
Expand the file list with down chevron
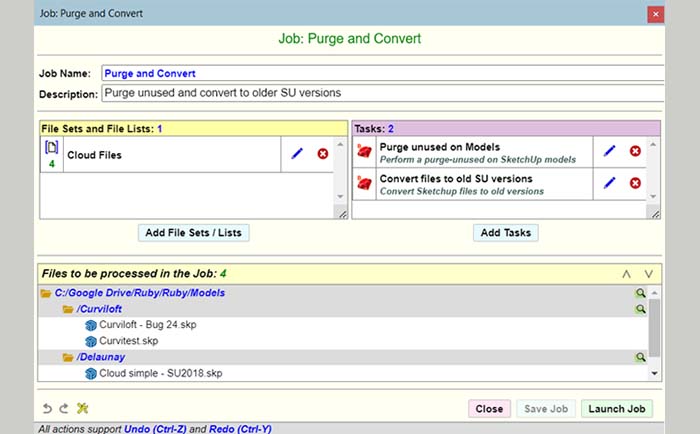[648, 273]
